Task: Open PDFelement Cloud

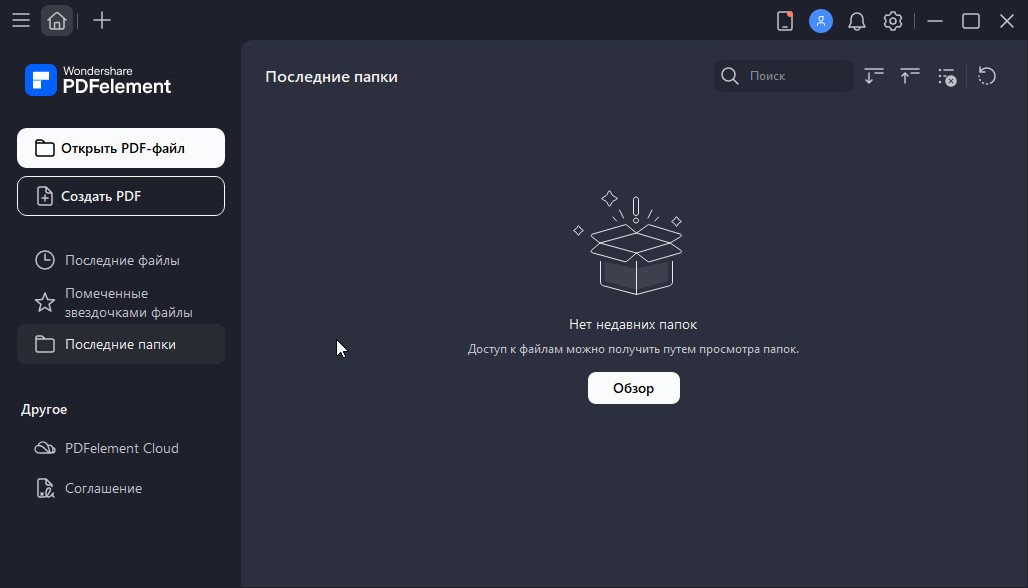Action: coord(121,448)
